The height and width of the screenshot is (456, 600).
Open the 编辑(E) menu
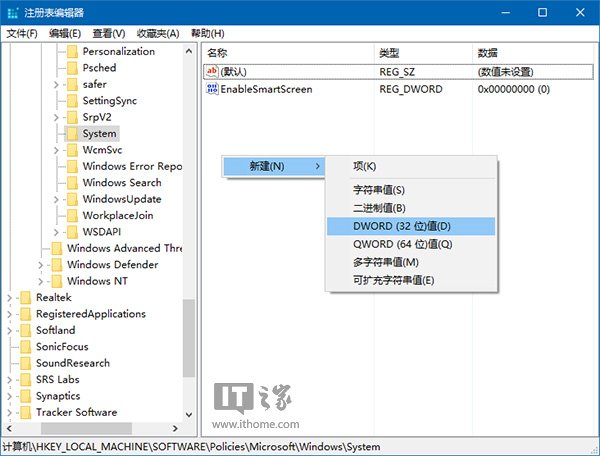(65, 34)
